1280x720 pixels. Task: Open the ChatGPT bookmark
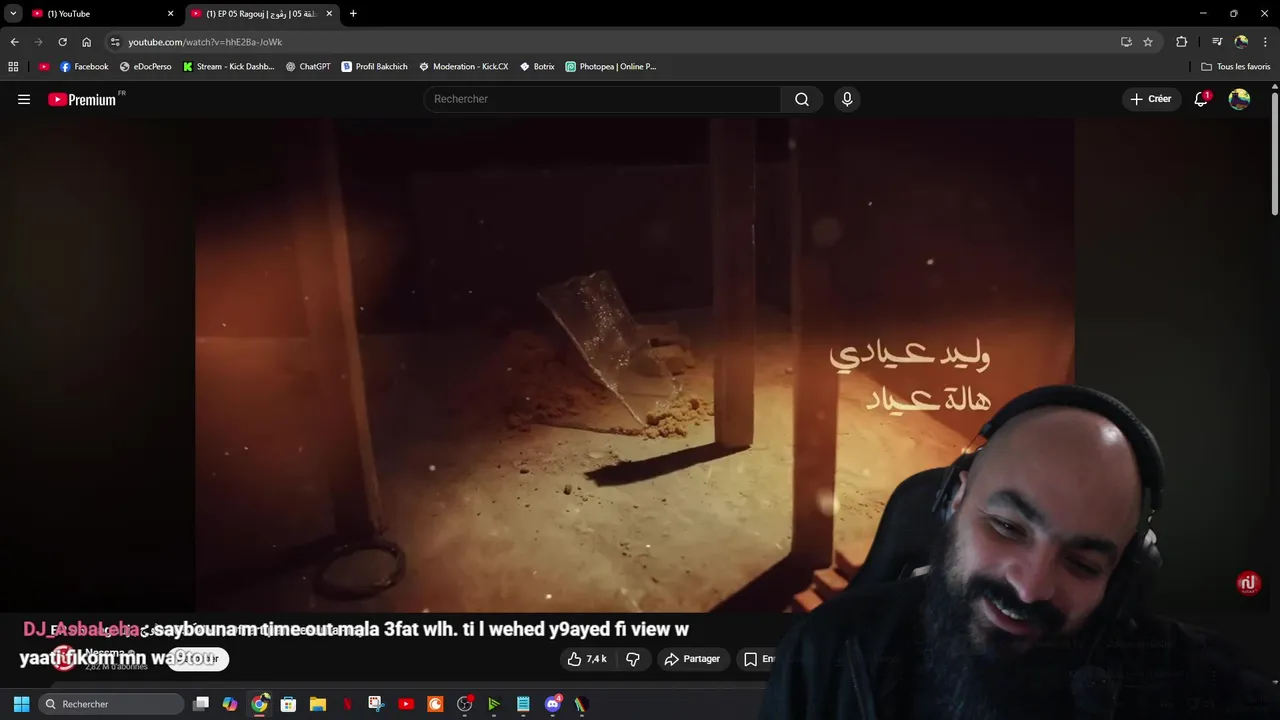308,66
